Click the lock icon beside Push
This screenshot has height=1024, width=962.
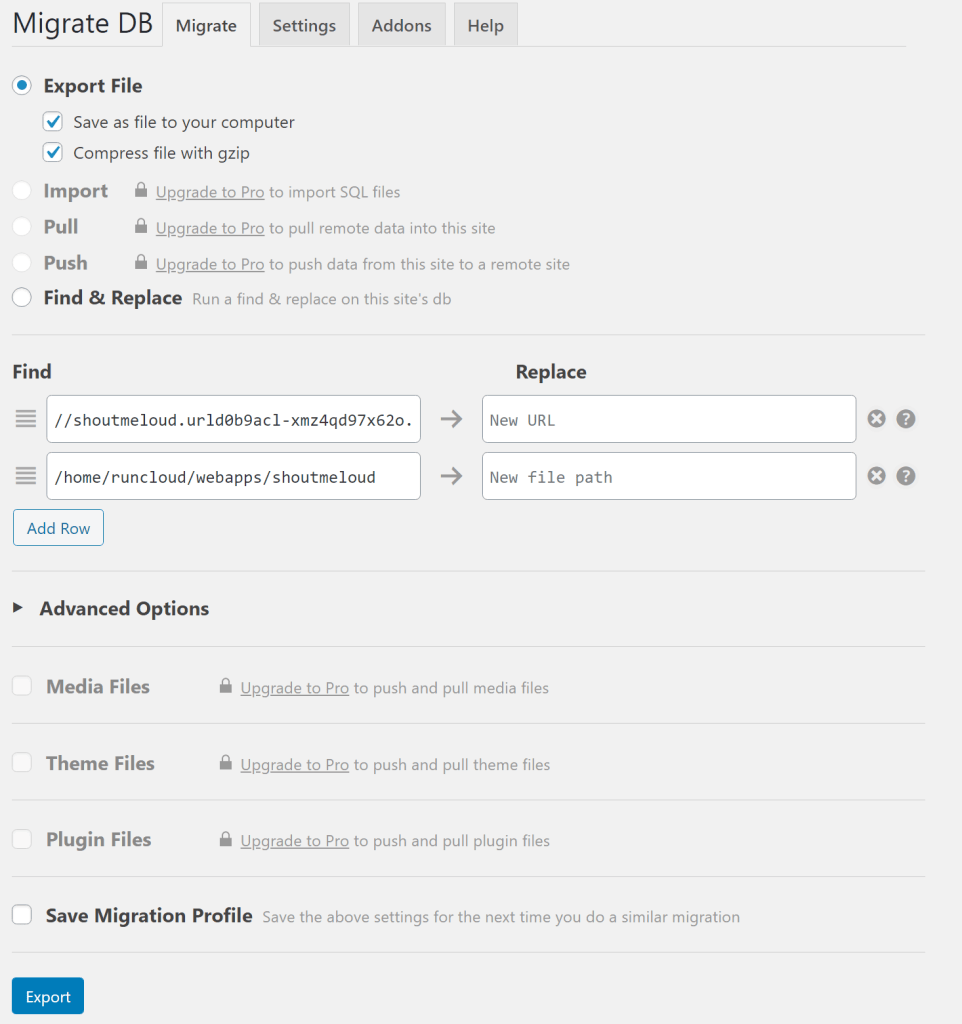click(140, 262)
